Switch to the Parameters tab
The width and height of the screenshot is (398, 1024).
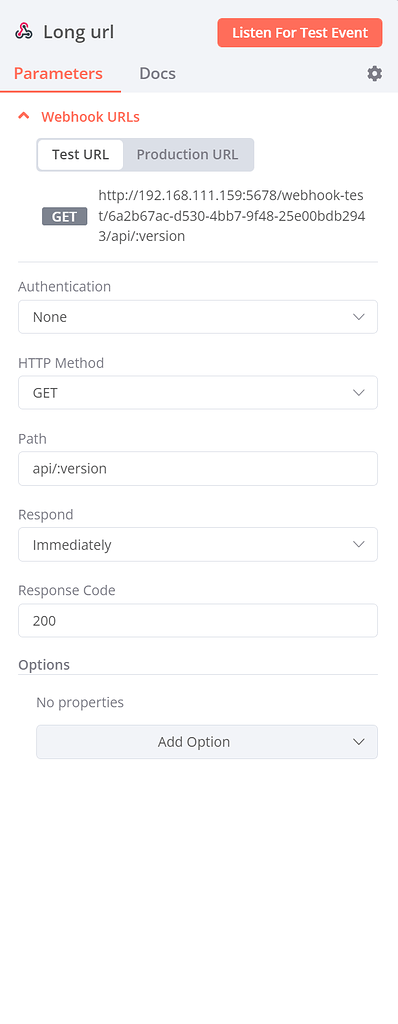click(58, 73)
